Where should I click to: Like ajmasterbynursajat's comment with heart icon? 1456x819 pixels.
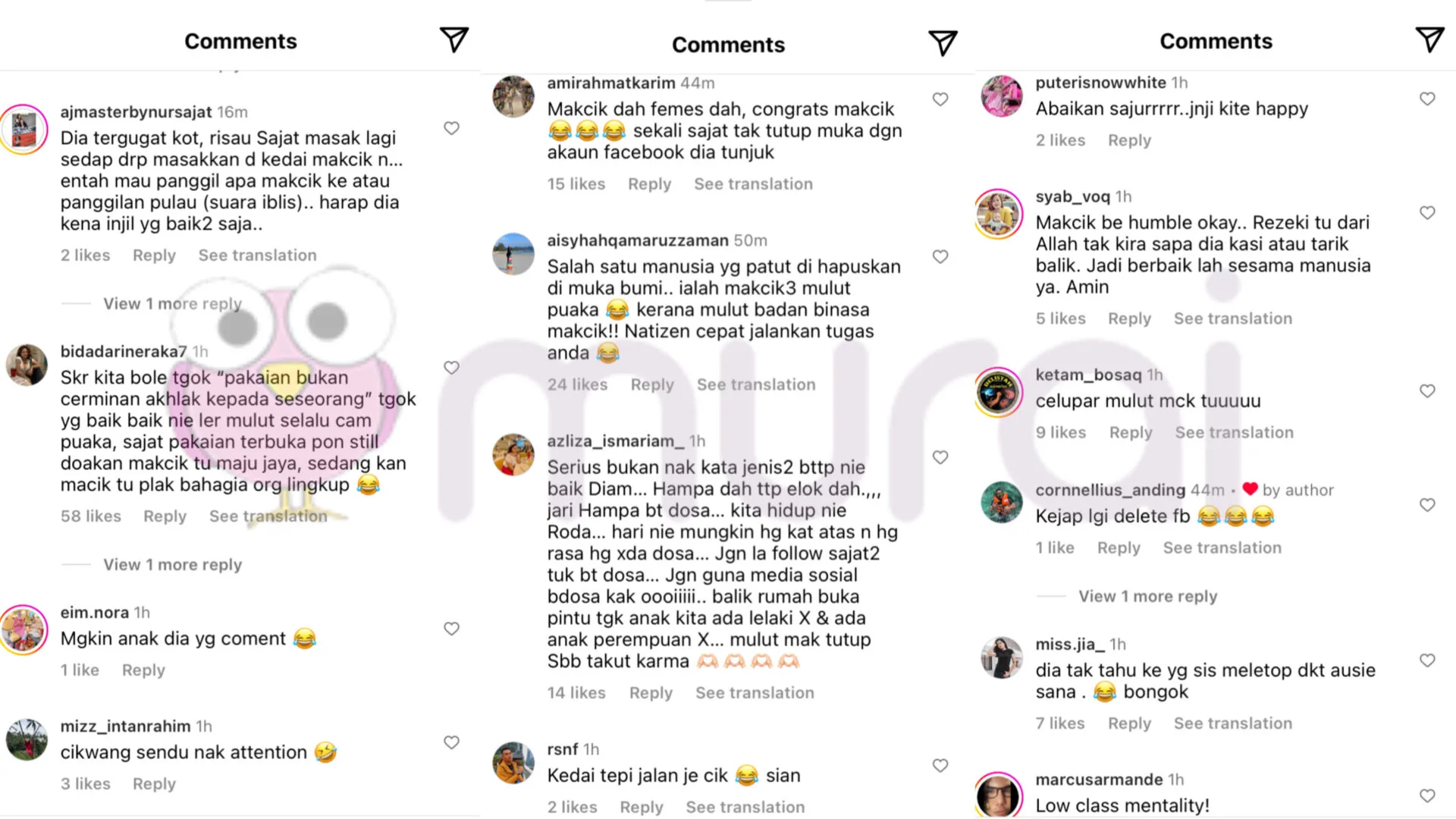451,128
